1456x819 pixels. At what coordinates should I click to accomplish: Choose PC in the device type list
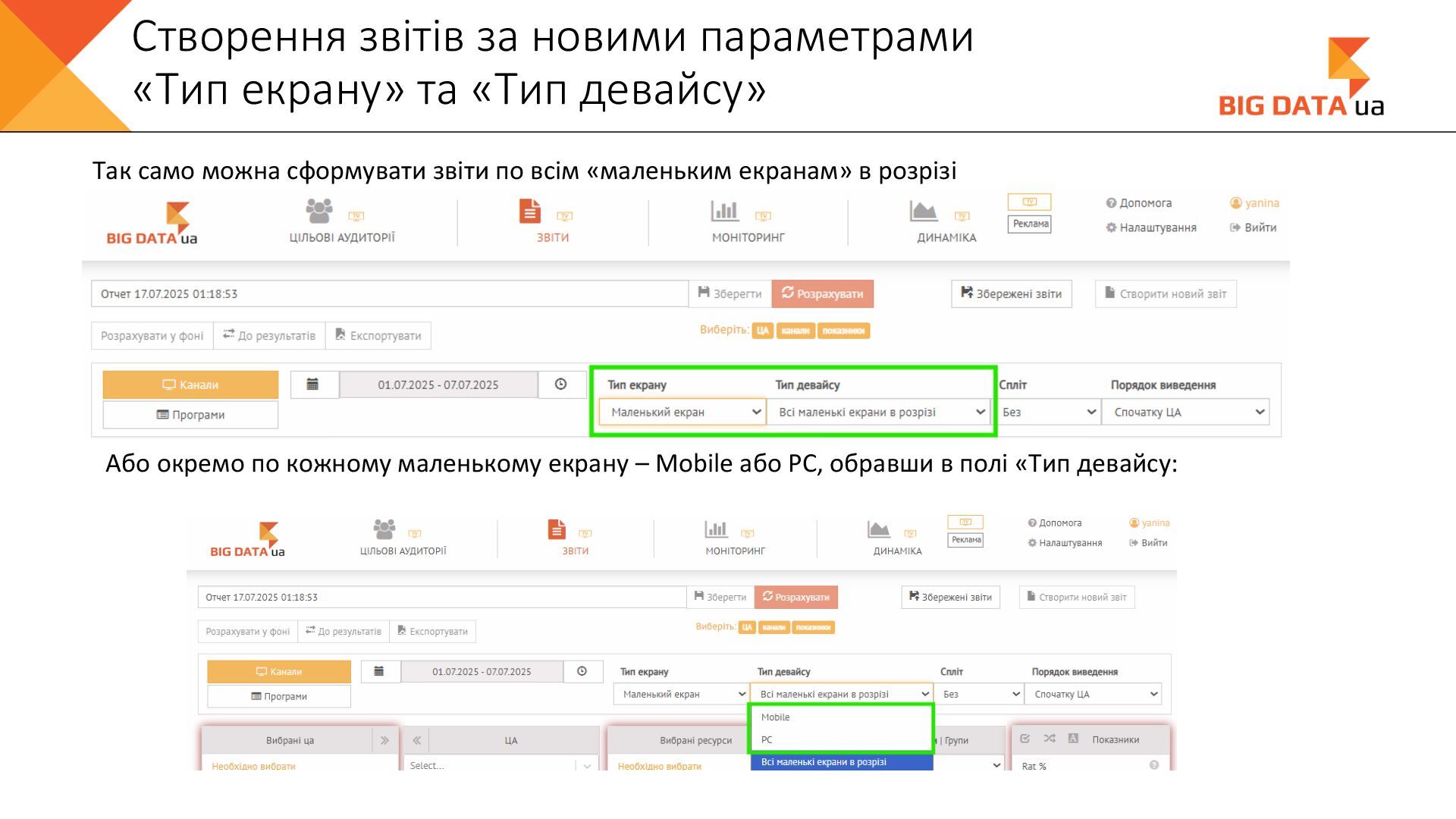[x=841, y=739]
